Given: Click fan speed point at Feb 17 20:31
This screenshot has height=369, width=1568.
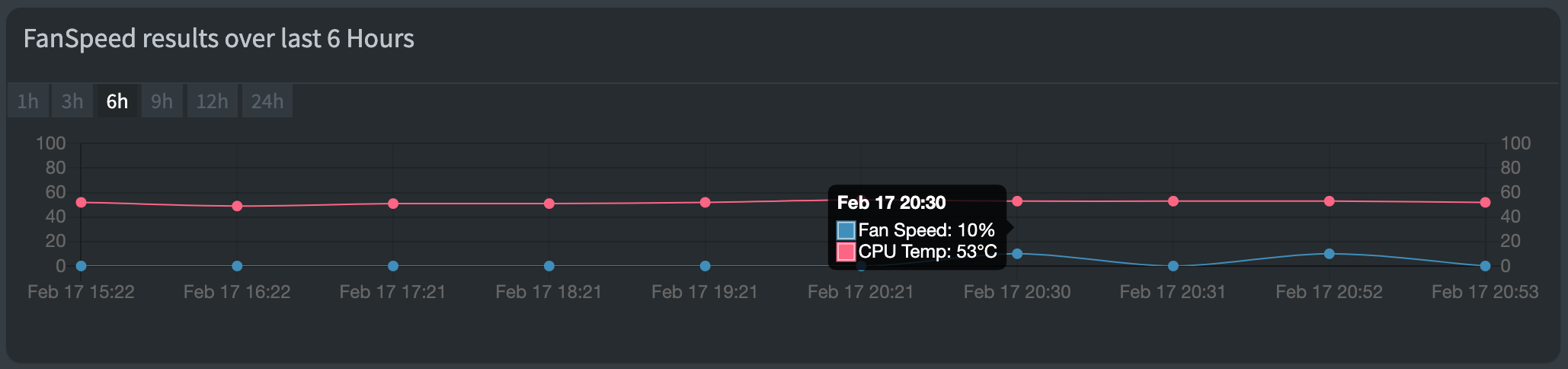Looking at the screenshot, I should tap(1173, 266).
